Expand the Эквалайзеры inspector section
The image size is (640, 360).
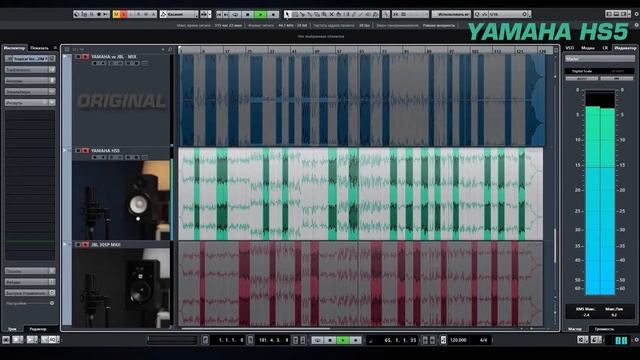coord(30,92)
